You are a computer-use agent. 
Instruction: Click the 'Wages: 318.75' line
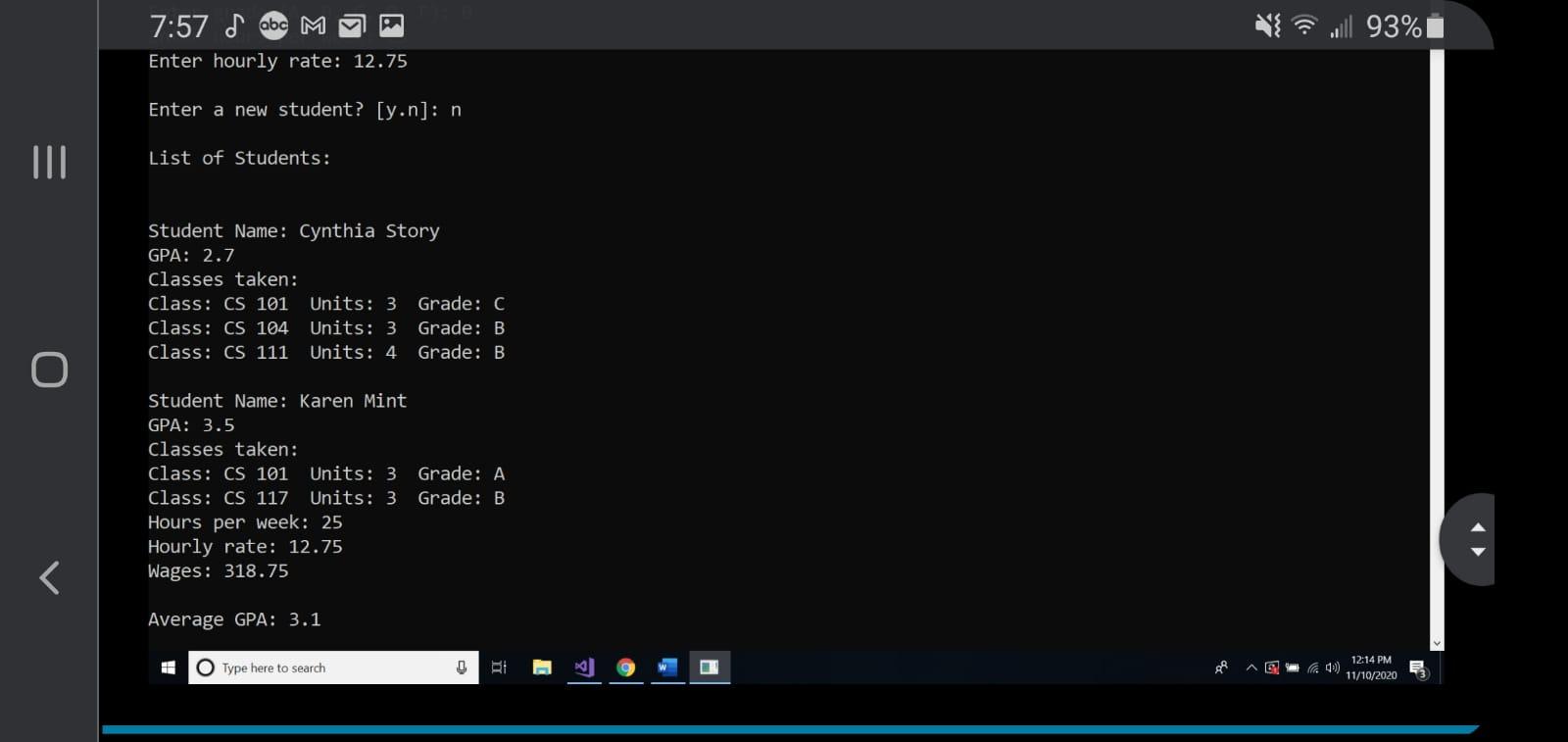click(x=219, y=570)
